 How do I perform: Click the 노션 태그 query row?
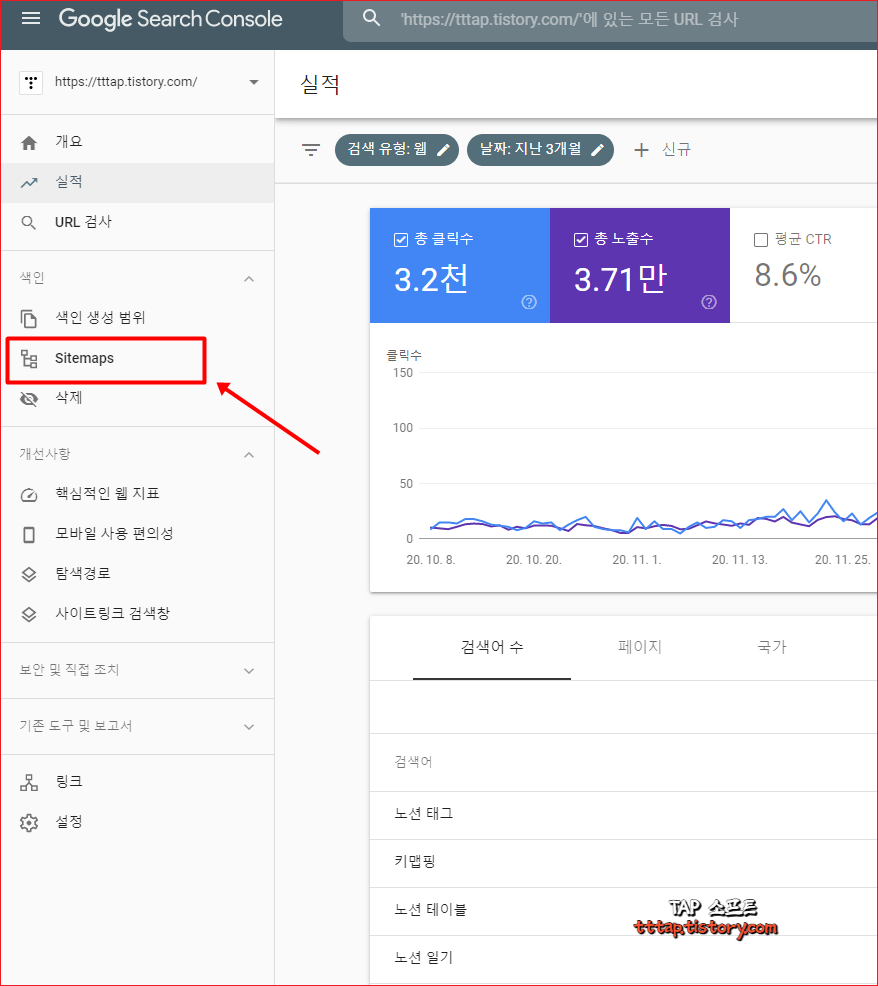(623, 815)
